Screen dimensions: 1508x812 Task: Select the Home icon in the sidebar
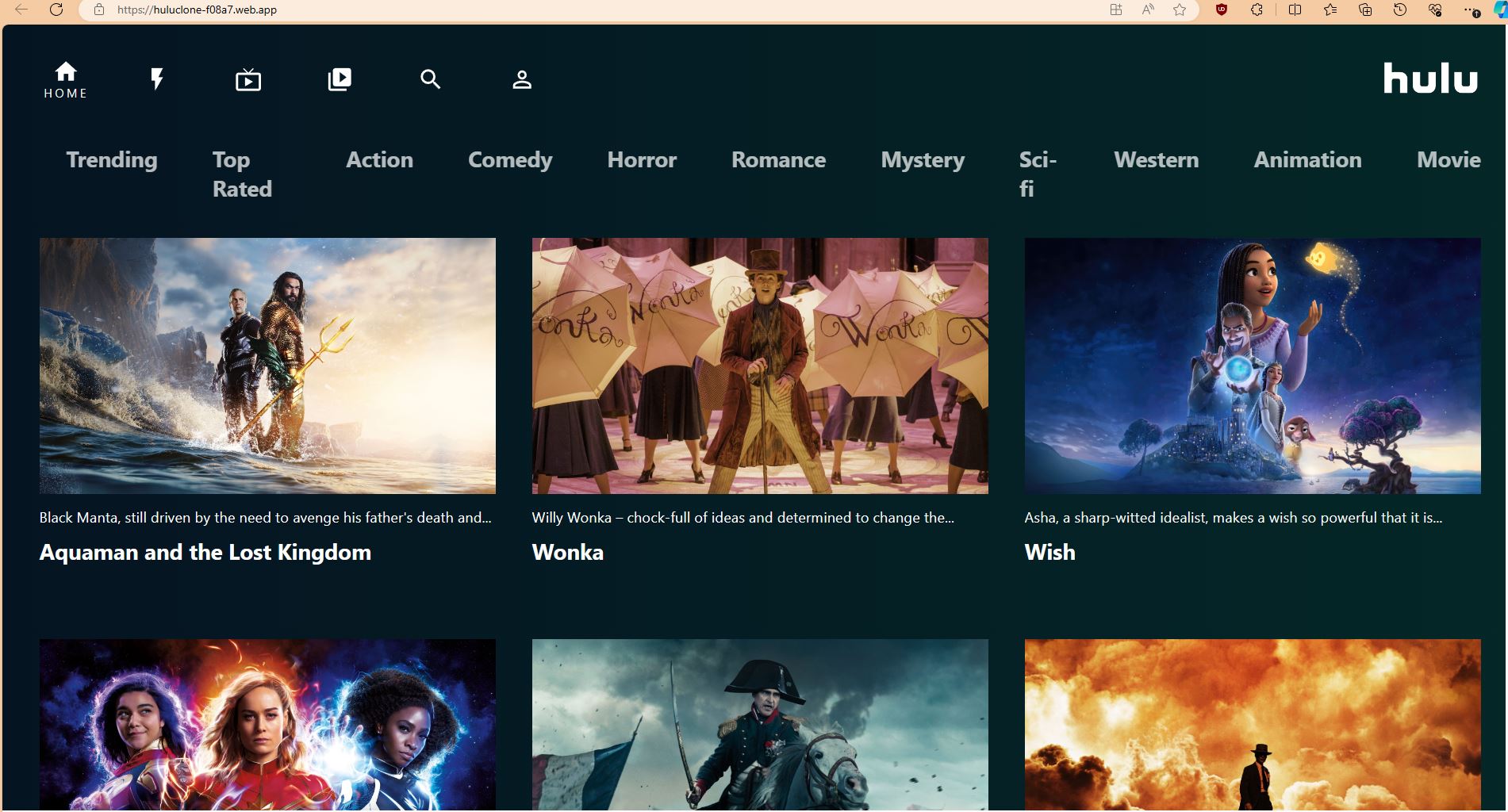(x=66, y=79)
